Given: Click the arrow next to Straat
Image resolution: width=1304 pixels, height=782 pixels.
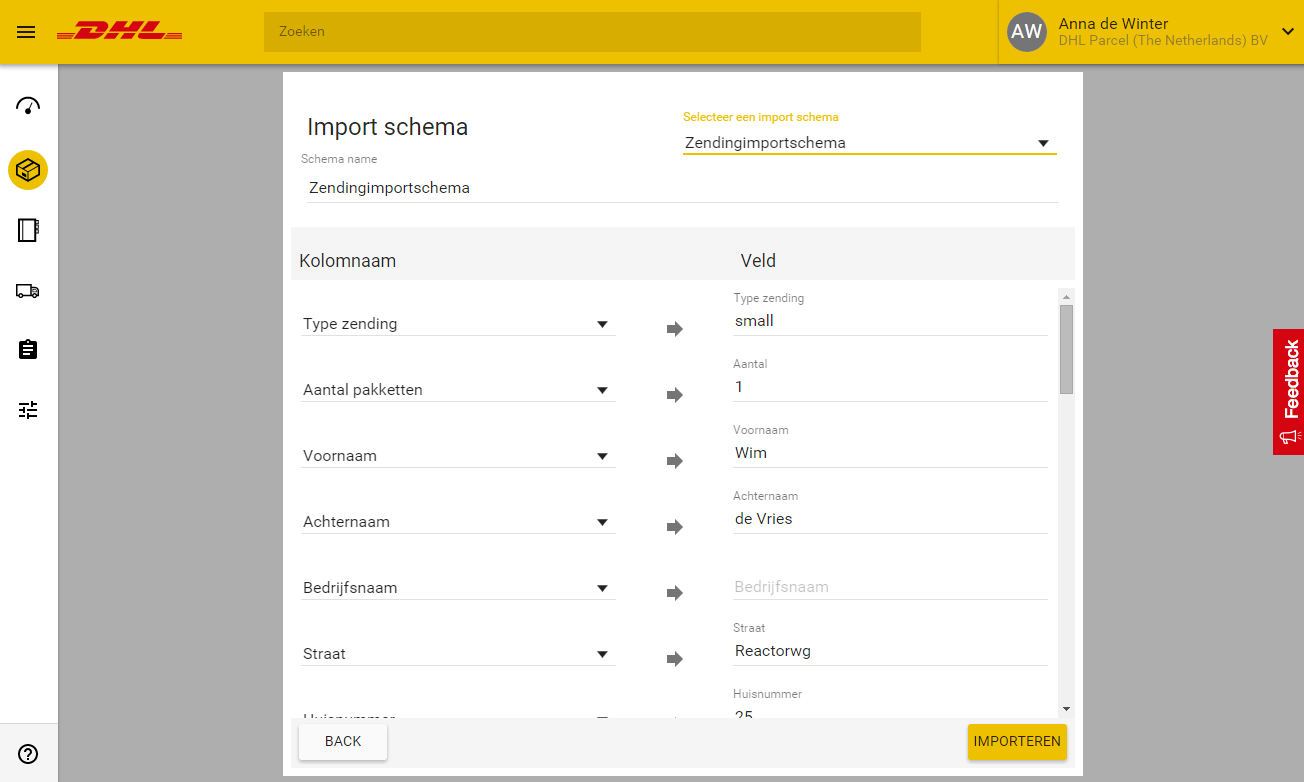Looking at the screenshot, I should coord(675,659).
